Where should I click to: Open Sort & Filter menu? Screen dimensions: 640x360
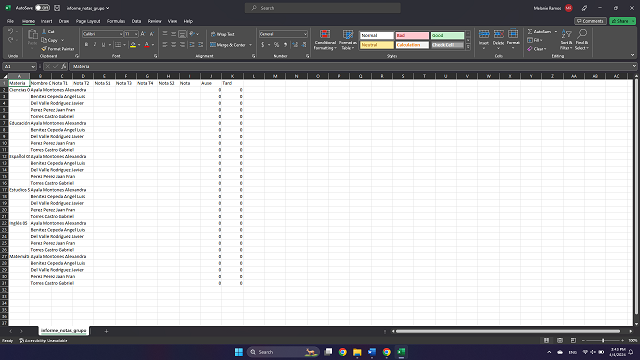(x=566, y=40)
